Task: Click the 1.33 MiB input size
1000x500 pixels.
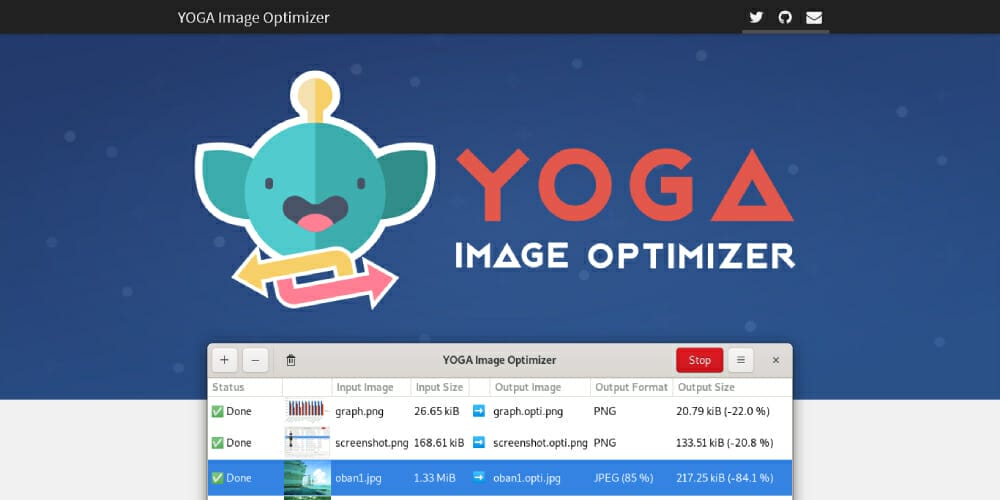Action: click(x=435, y=478)
